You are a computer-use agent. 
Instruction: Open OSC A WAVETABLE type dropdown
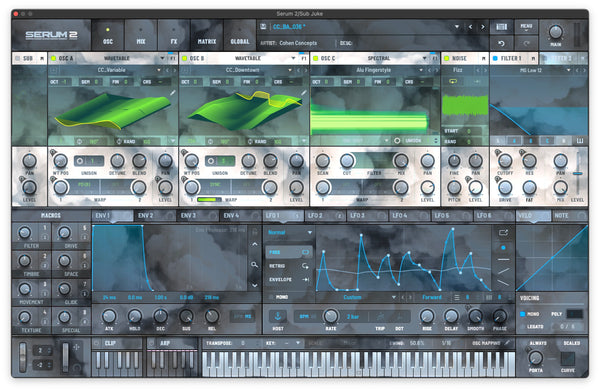click(162, 58)
